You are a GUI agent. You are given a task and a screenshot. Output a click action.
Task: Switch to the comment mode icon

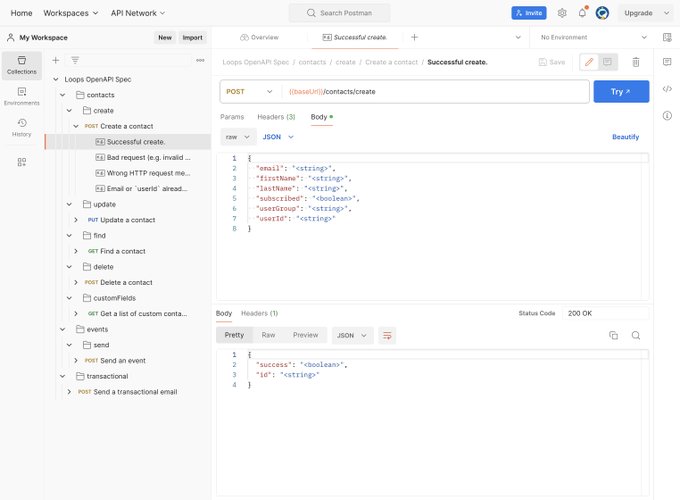pos(608,62)
